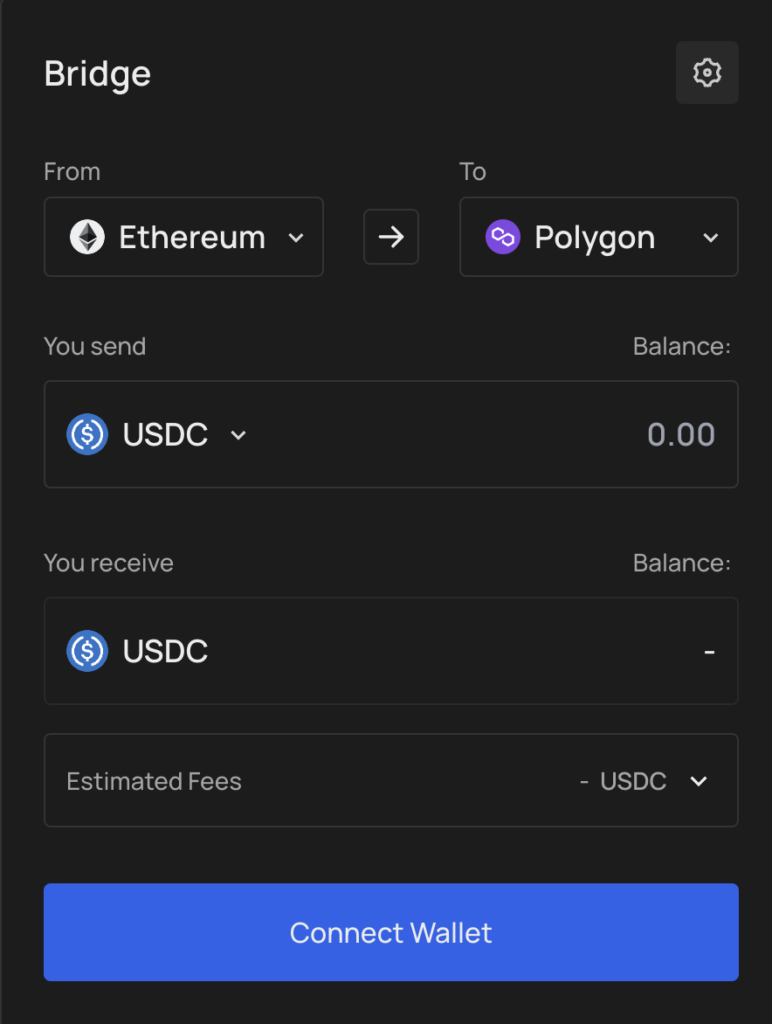This screenshot has height=1024, width=772.
Task: Click the Balance label above You send
Action: point(681,346)
